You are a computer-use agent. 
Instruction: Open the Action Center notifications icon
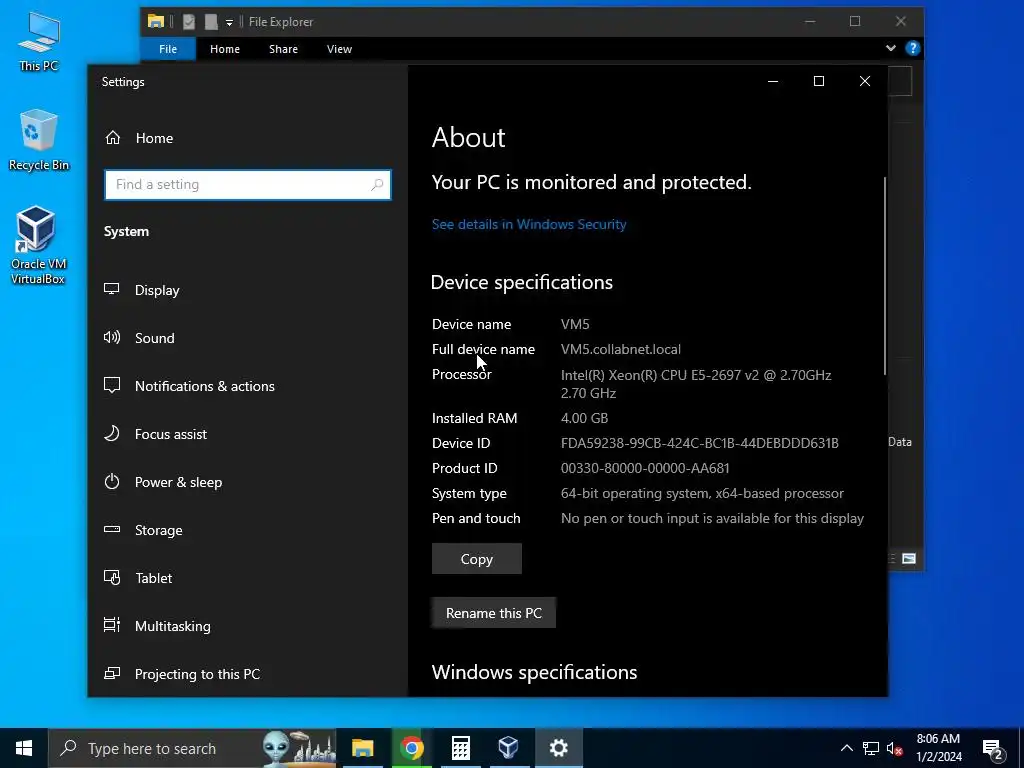(993, 748)
